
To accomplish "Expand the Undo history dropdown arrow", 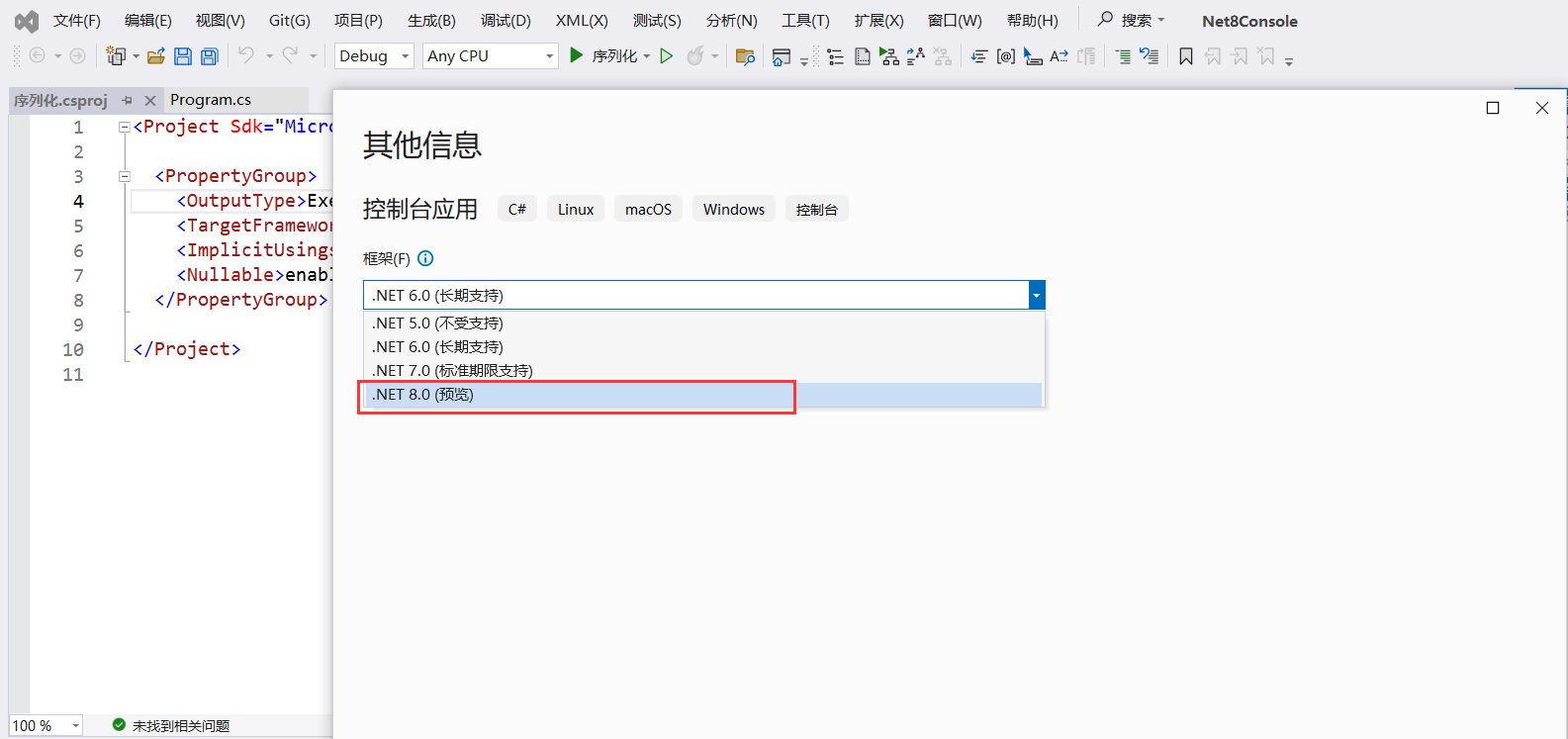I will (x=269, y=56).
